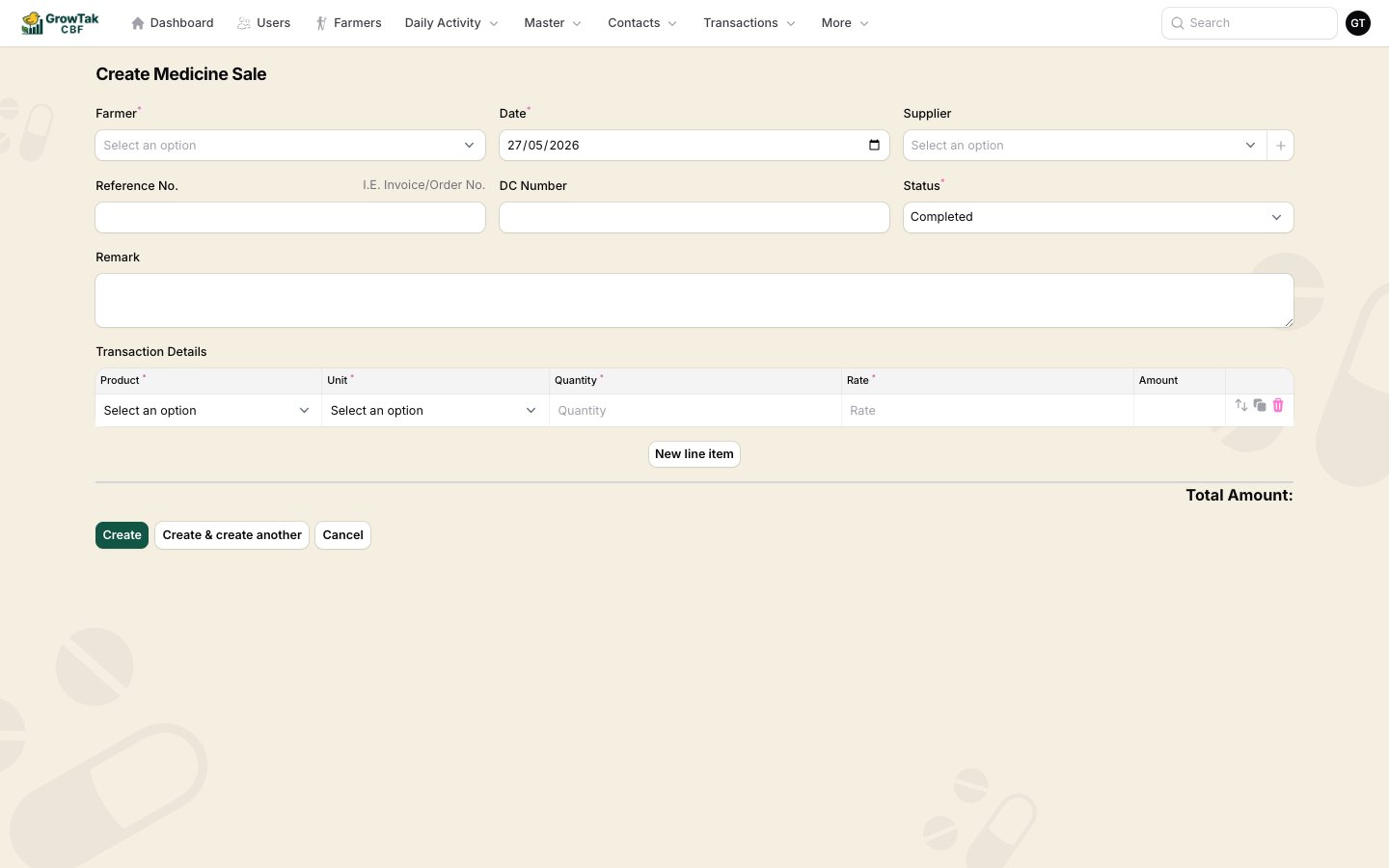Delete the line item with trash icon

(x=1278, y=406)
